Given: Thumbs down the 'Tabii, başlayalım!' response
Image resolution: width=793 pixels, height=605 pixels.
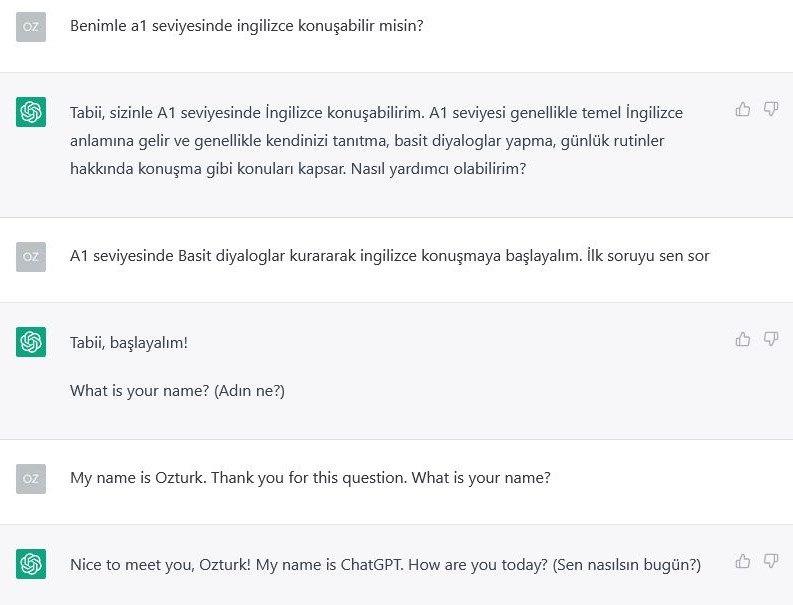Looking at the screenshot, I should 770,339.
